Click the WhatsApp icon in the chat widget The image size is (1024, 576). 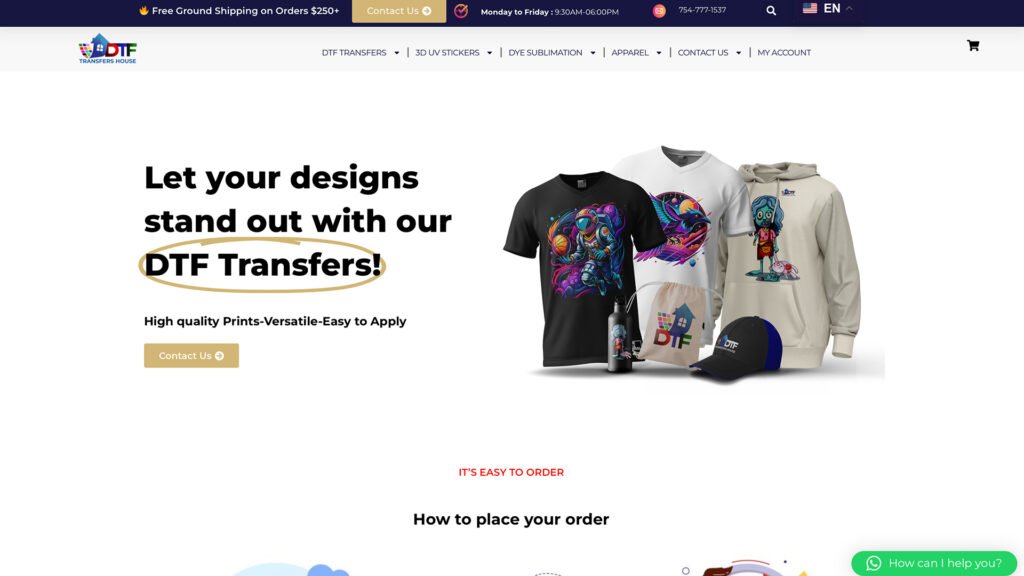coord(873,563)
